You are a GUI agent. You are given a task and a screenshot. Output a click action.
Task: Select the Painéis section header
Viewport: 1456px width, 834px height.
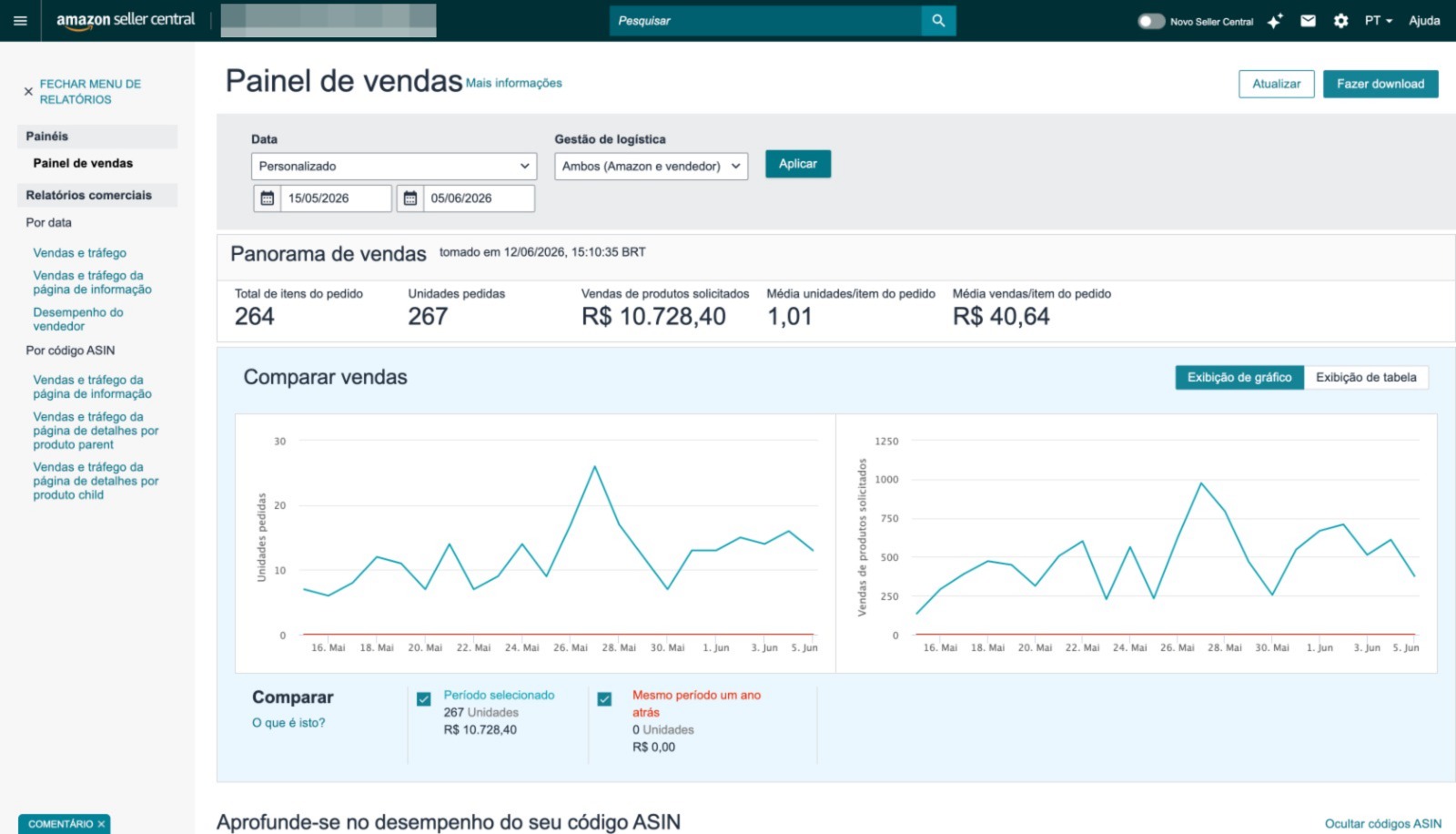tap(96, 136)
